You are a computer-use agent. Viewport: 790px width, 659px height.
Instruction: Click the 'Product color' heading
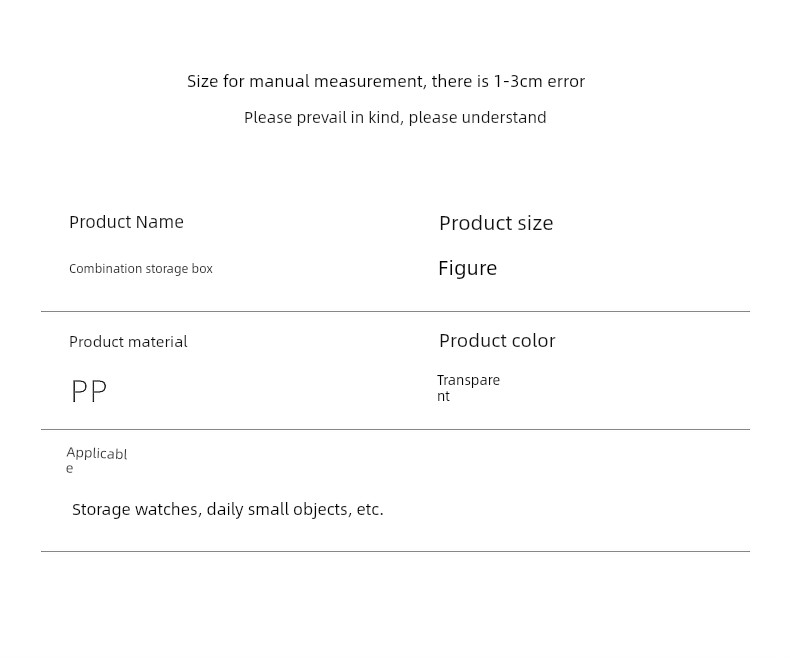pos(497,341)
